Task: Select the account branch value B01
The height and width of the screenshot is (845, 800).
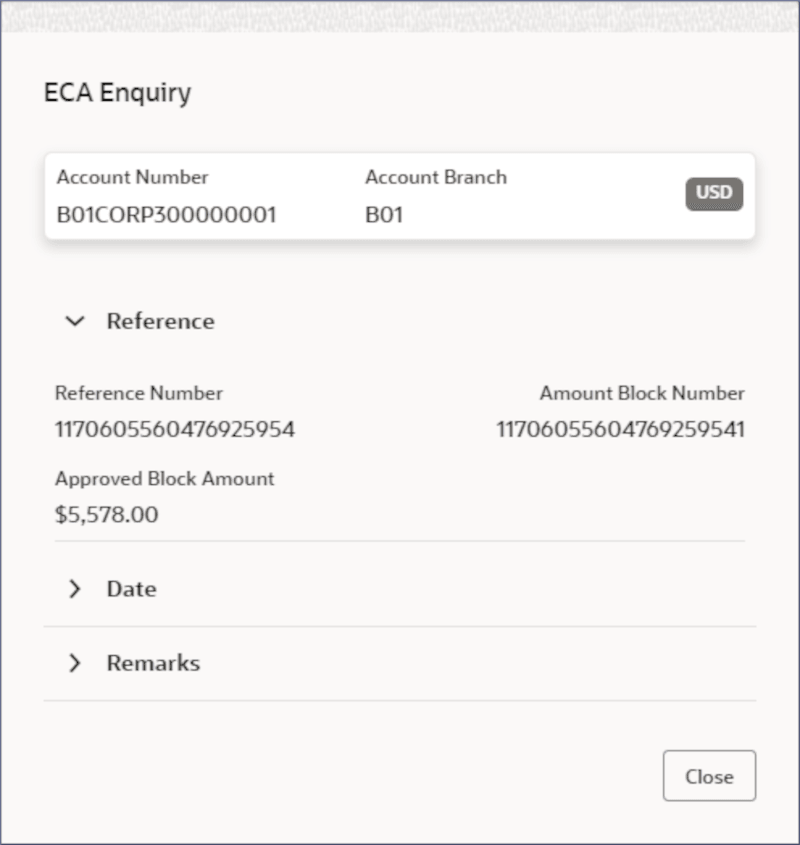Action: click(x=384, y=214)
